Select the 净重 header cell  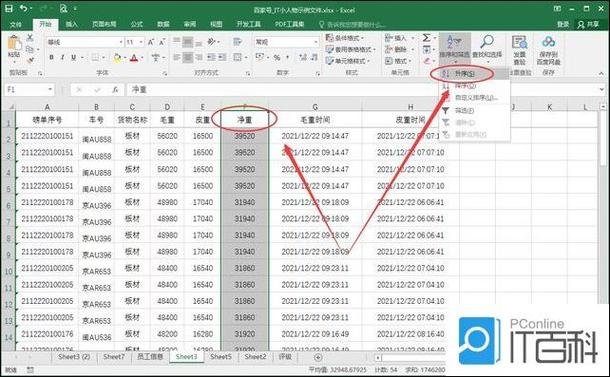click(x=245, y=120)
